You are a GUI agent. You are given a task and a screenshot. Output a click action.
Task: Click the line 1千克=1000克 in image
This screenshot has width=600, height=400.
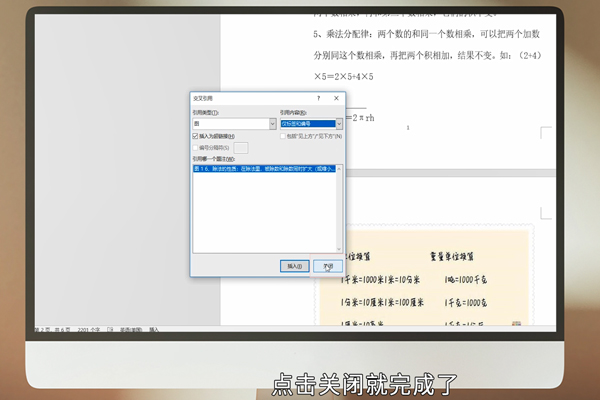(466, 303)
